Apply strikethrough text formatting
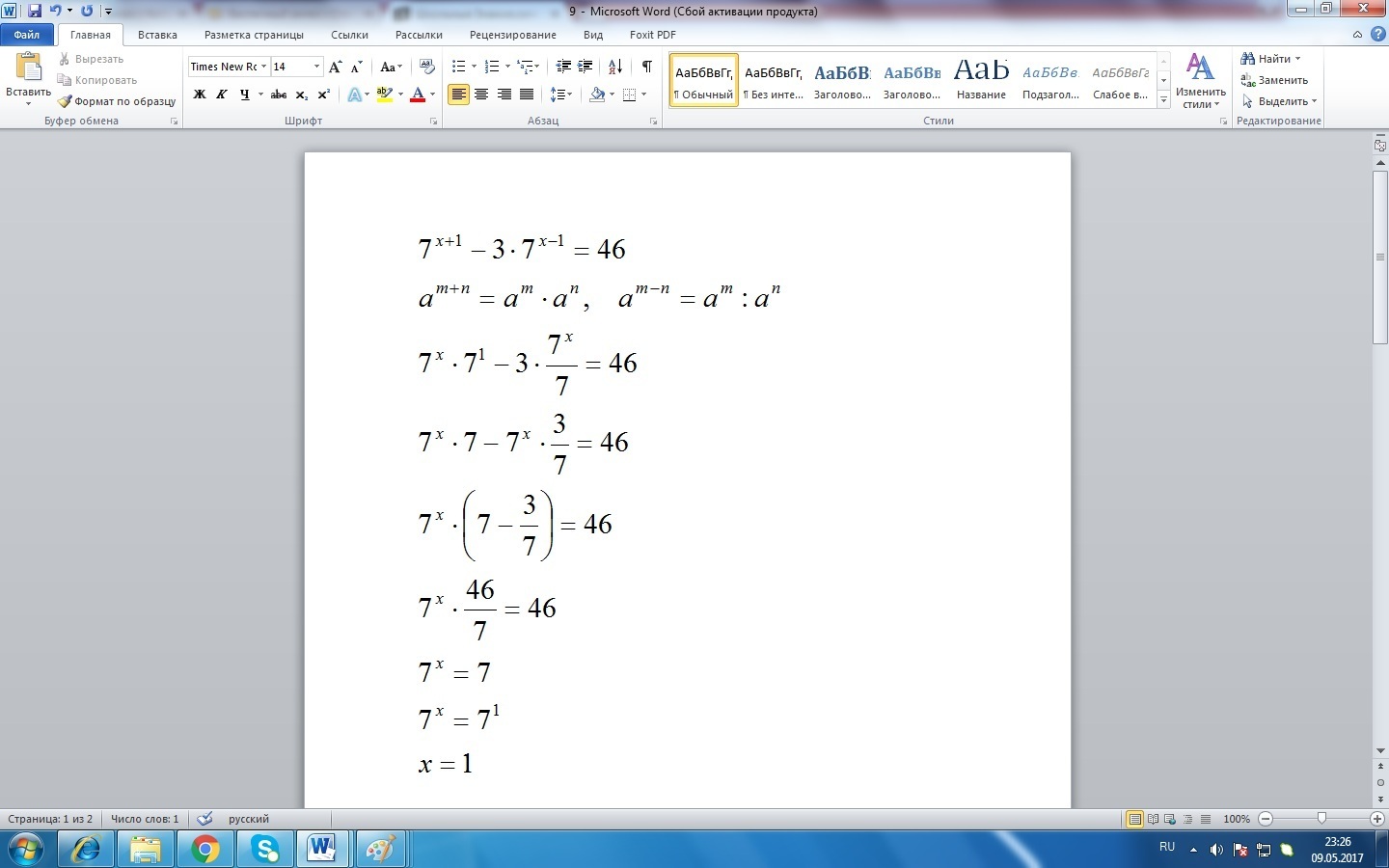Image resolution: width=1389 pixels, height=868 pixels. pos(279,95)
